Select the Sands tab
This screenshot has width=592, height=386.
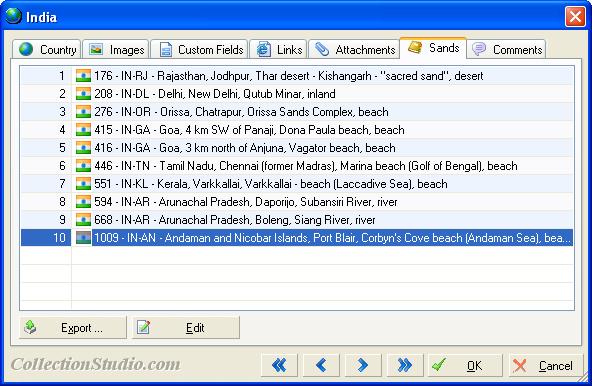(433, 48)
